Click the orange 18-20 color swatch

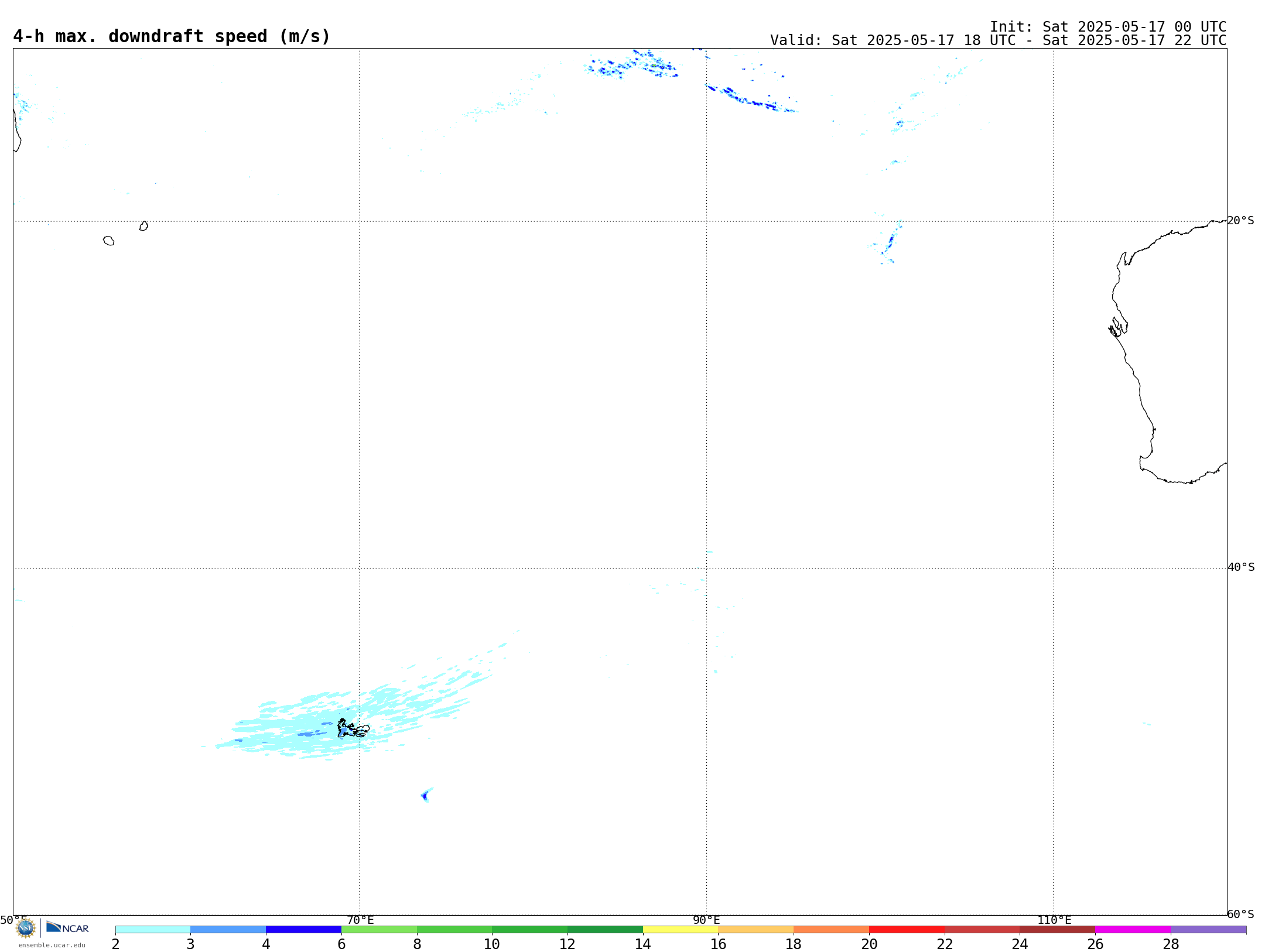click(831, 929)
